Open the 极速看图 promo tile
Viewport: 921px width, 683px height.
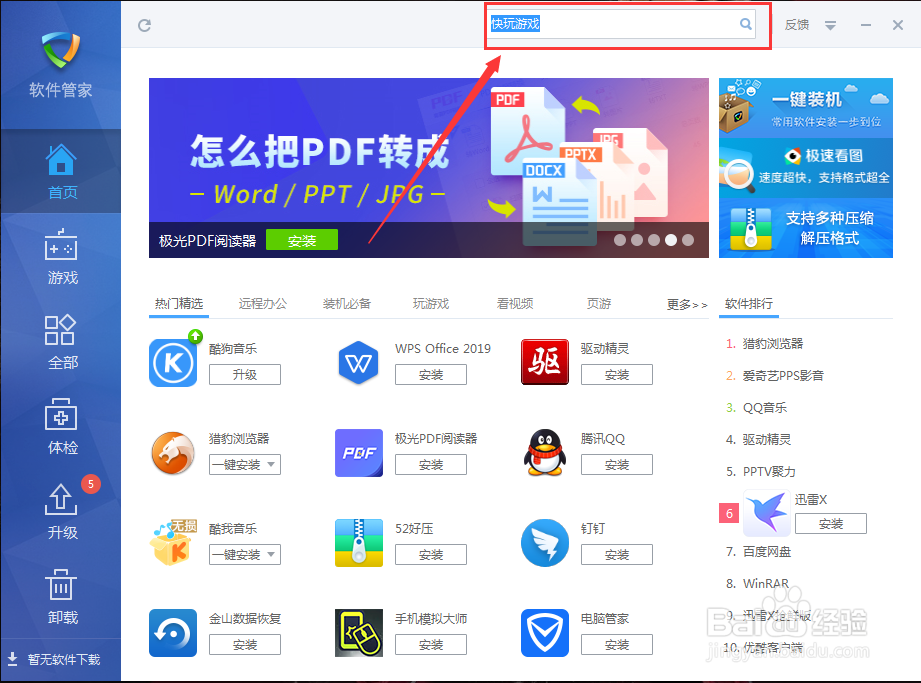[806, 168]
